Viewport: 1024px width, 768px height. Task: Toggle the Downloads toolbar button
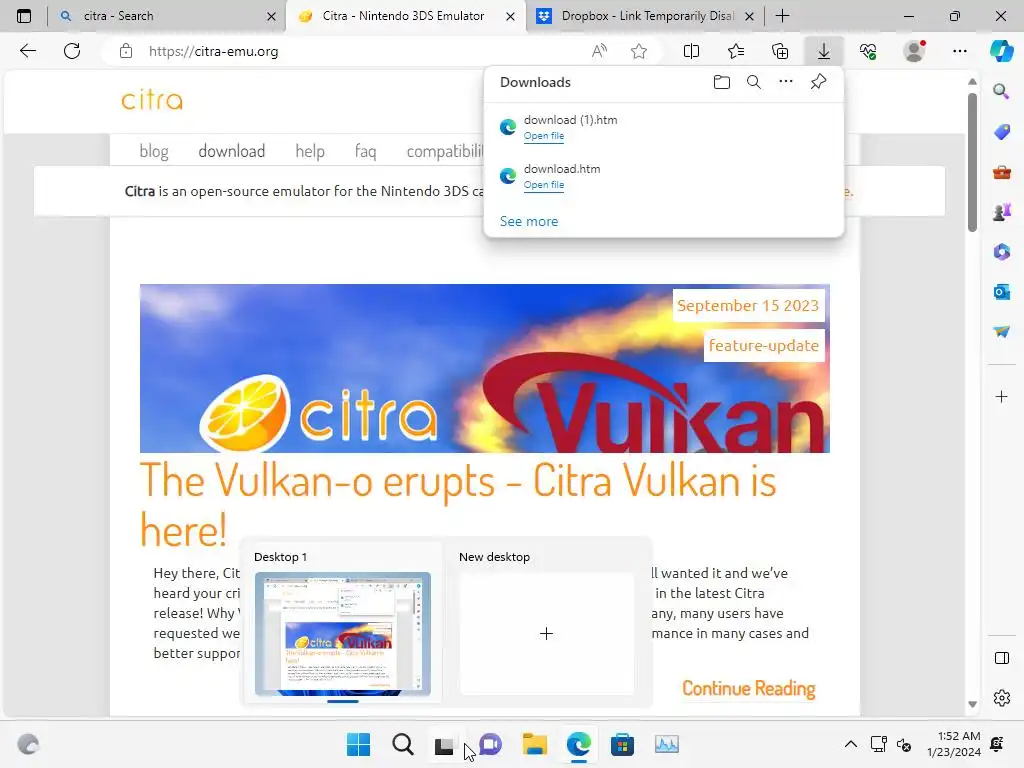click(824, 51)
